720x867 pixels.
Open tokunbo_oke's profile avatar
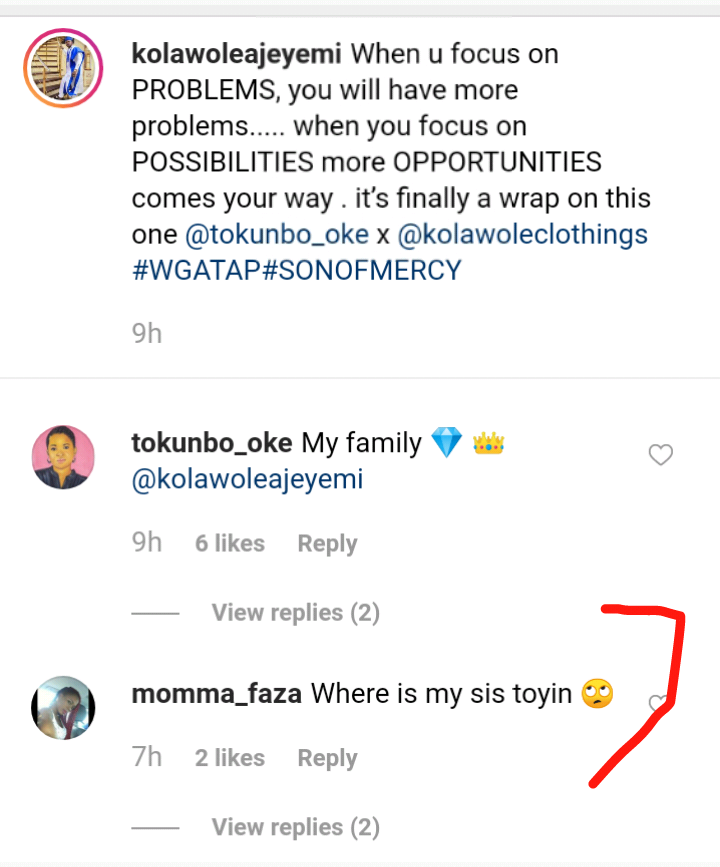click(63, 457)
